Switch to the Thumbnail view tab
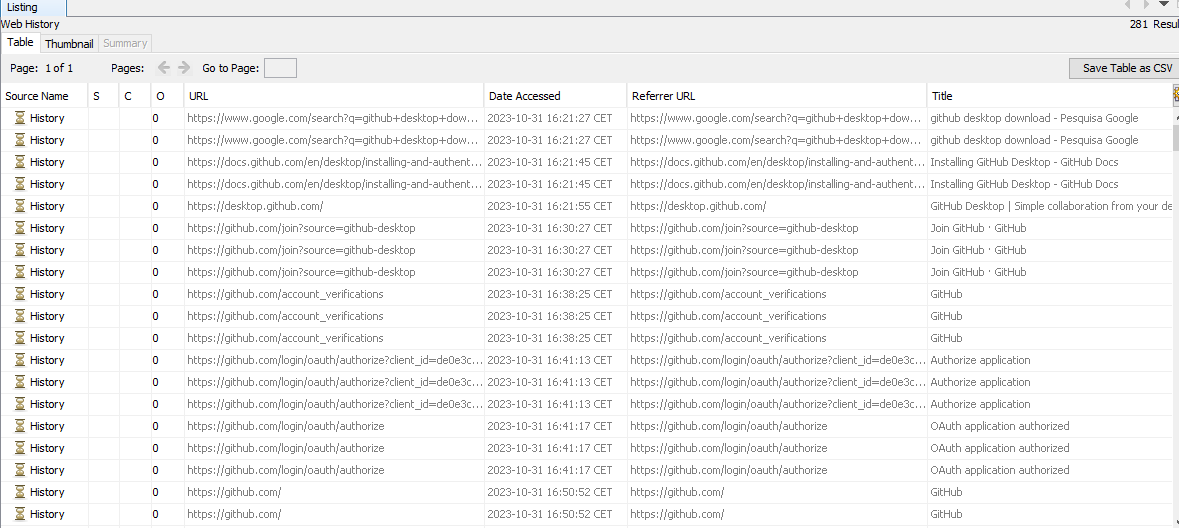 pyautogui.click(x=69, y=44)
